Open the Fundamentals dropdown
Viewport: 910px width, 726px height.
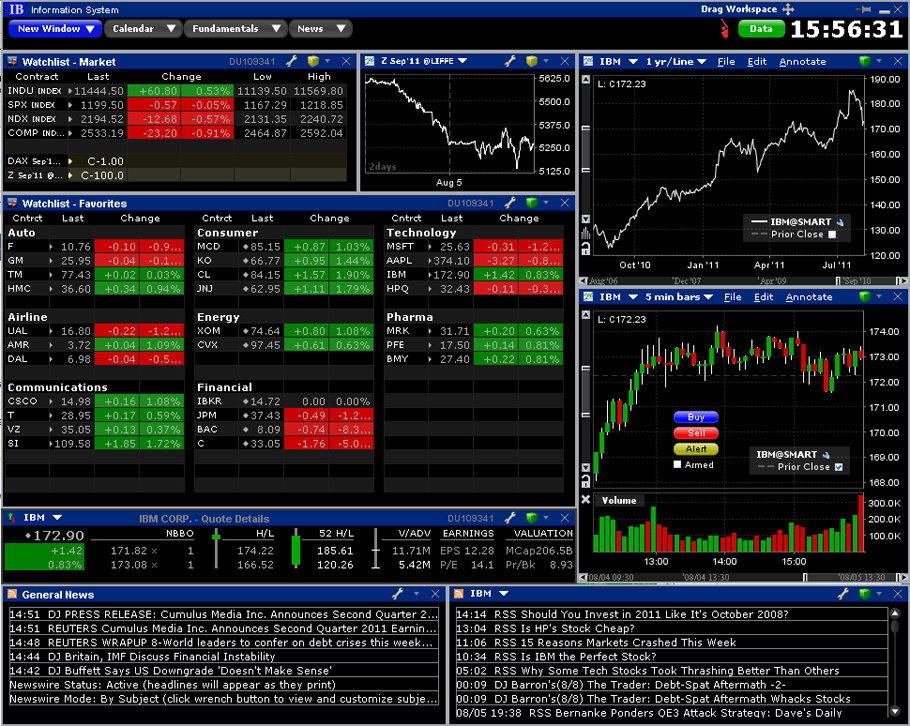click(236, 28)
